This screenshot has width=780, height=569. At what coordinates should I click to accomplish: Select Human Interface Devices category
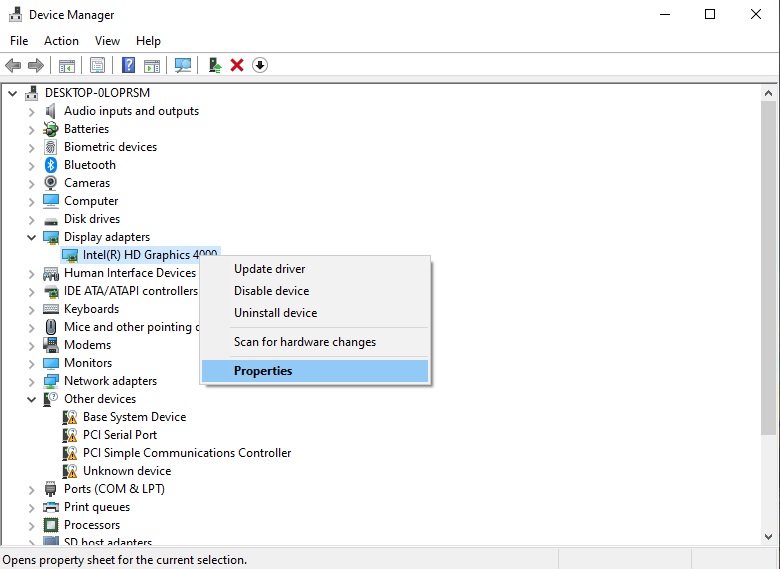pyautogui.click(x=130, y=273)
